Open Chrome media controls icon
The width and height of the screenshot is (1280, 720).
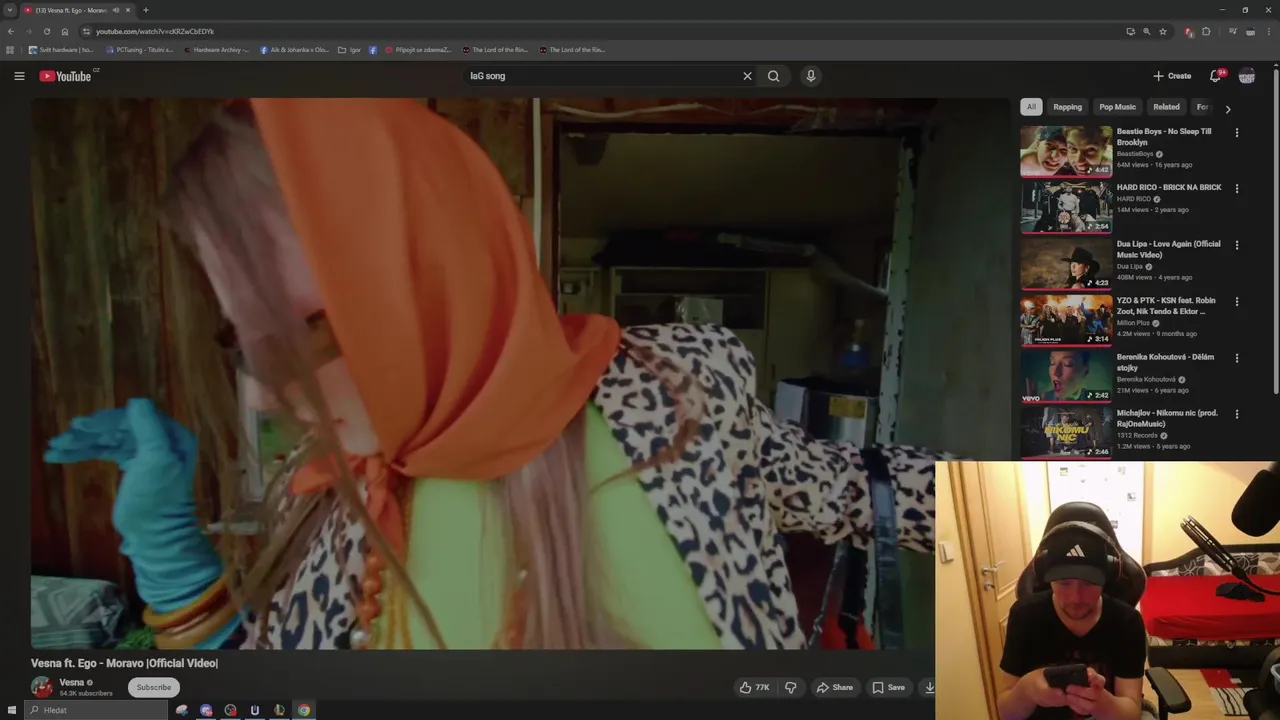click(1233, 31)
